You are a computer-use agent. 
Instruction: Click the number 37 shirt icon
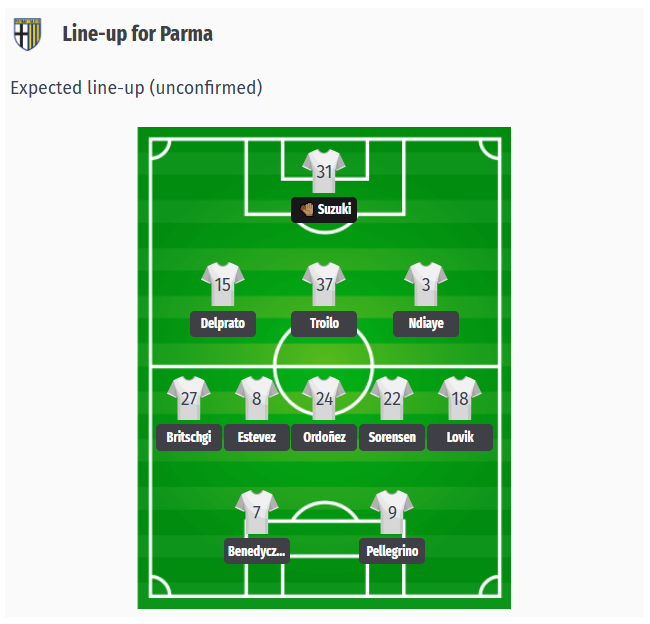[324, 284]
